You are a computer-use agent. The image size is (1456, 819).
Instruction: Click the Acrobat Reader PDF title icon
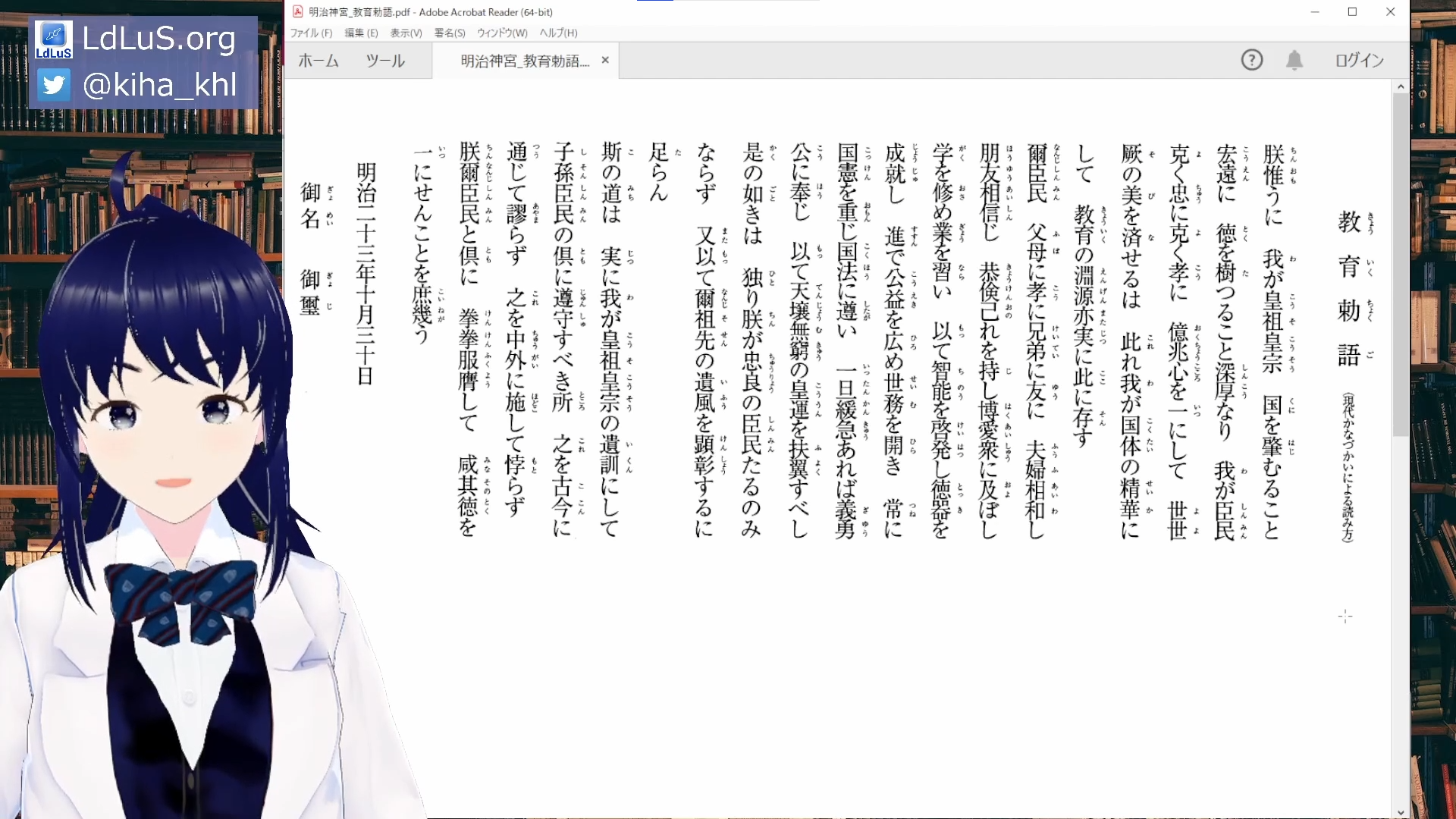point(298,11)
